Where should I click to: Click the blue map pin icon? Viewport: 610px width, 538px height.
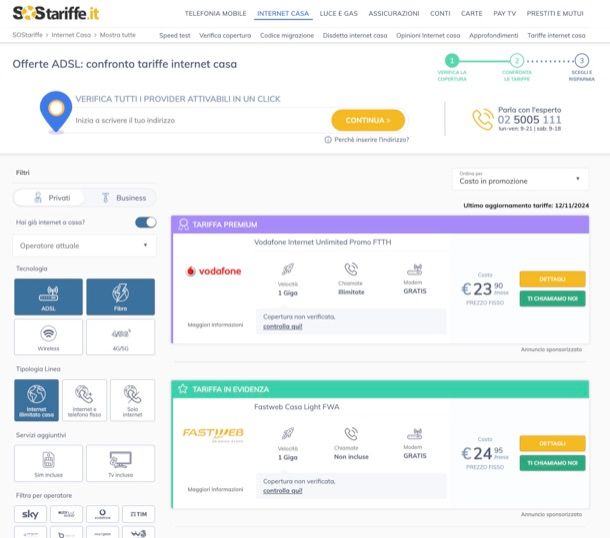point(56,112)
